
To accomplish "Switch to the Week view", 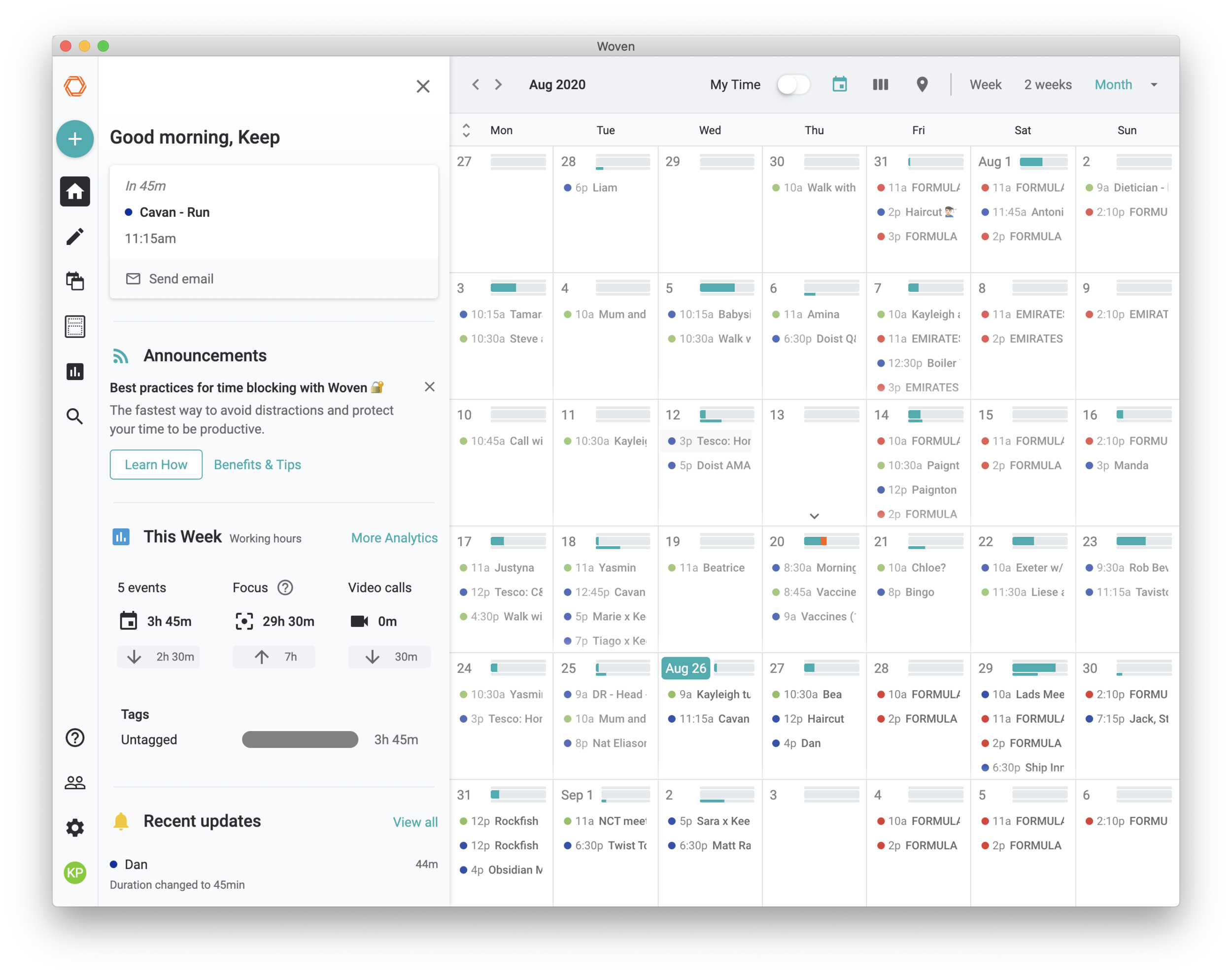I will click(x=985, y=85).
